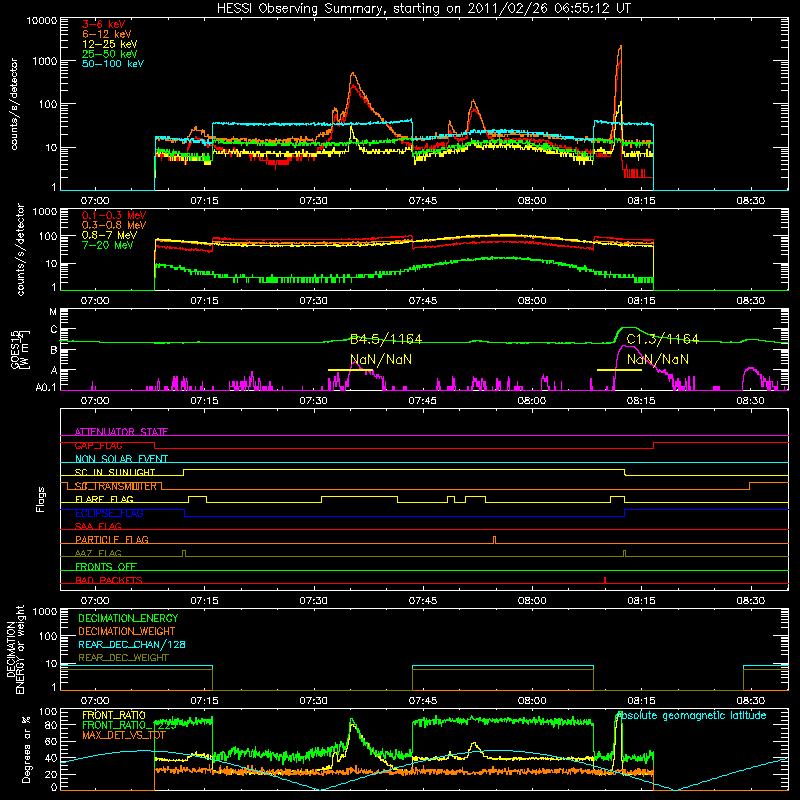Select the 12-25 keV legend label
Screen dimensions: 800x800
pyautogui.click(x=109, y=44)
